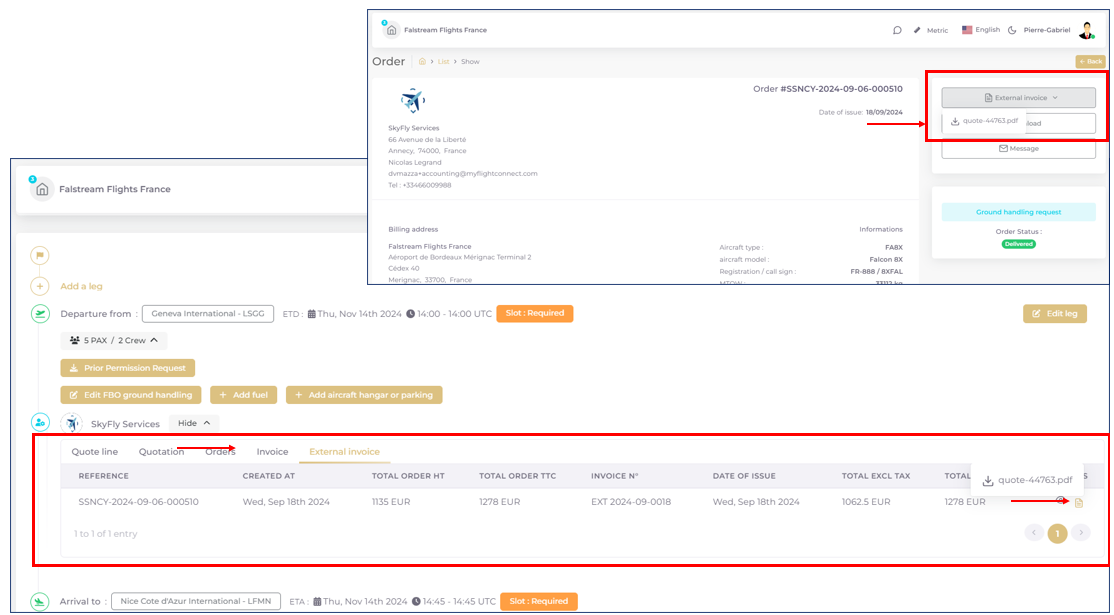Screen dimensions: 1114x615
Task: Click the calendar icon next to the ETA date
Action: click(317, 602)
